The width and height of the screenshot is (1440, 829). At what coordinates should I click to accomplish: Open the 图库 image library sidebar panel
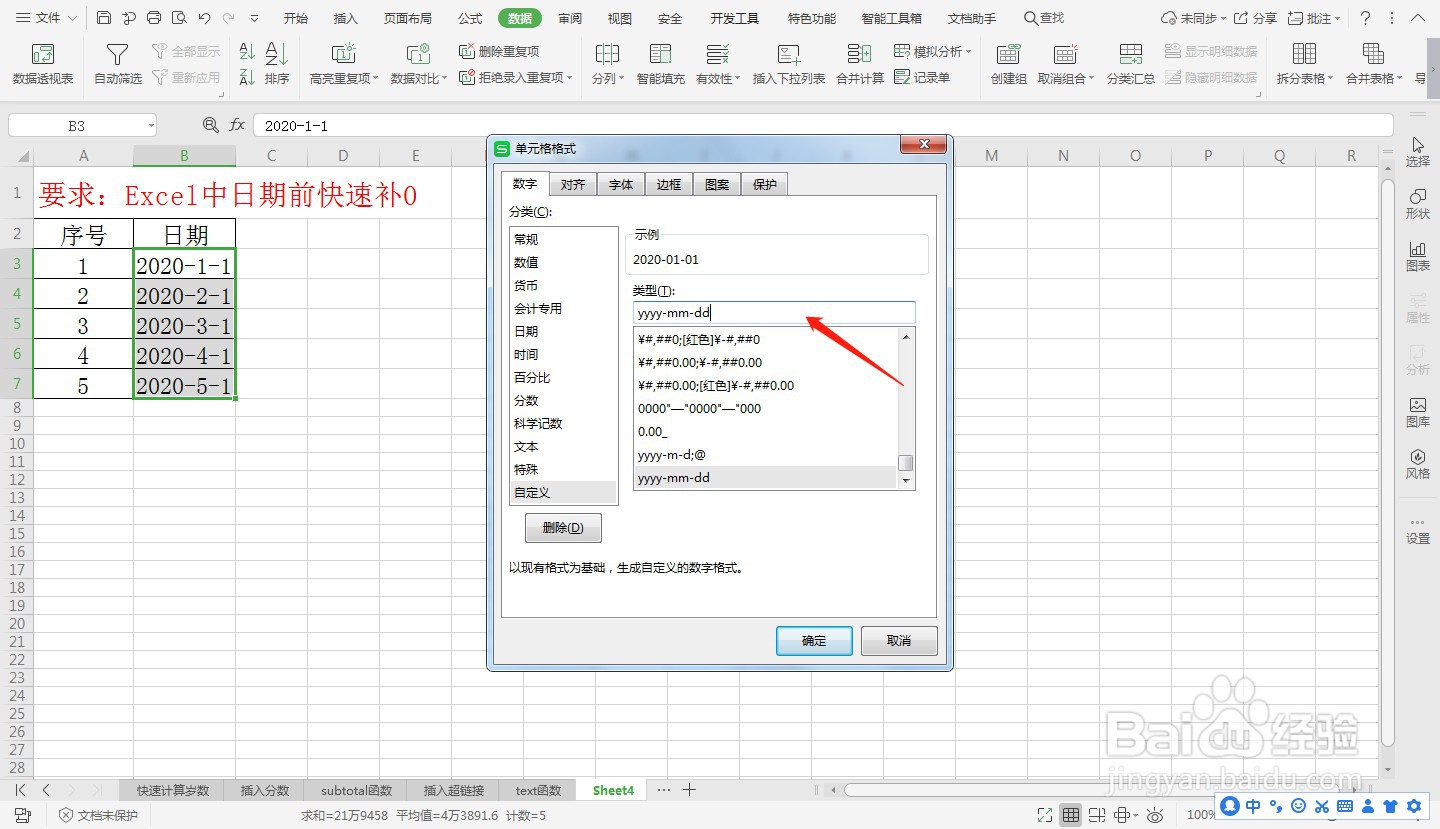pyautogui.click(x=1417, y=412)
